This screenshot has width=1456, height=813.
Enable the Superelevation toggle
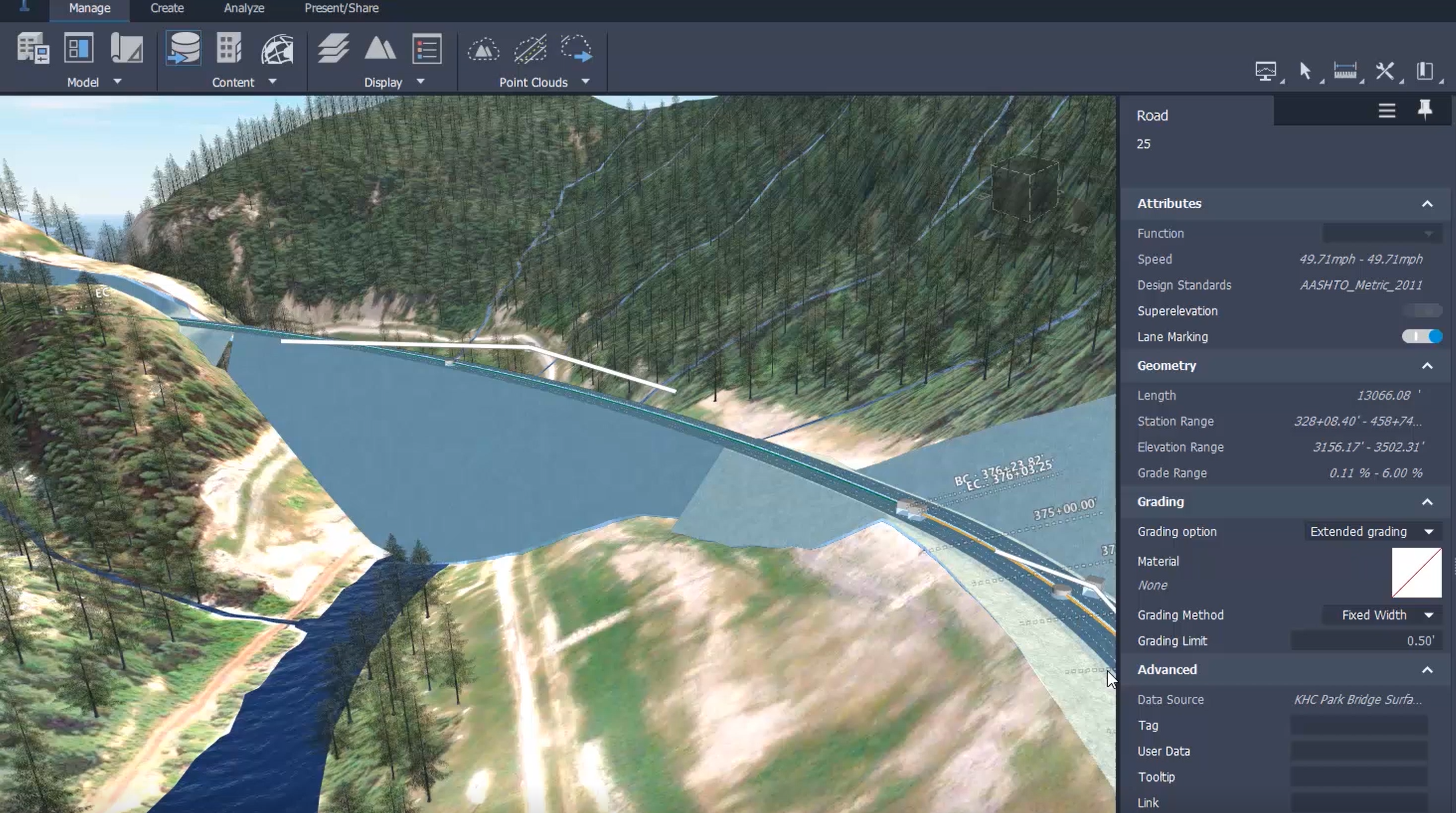click(1422, 311)
